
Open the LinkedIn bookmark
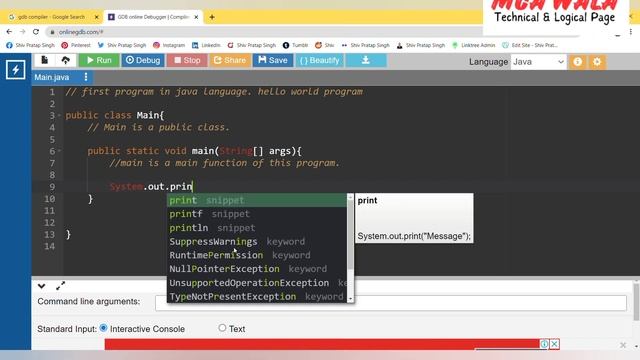click(206, 45)
